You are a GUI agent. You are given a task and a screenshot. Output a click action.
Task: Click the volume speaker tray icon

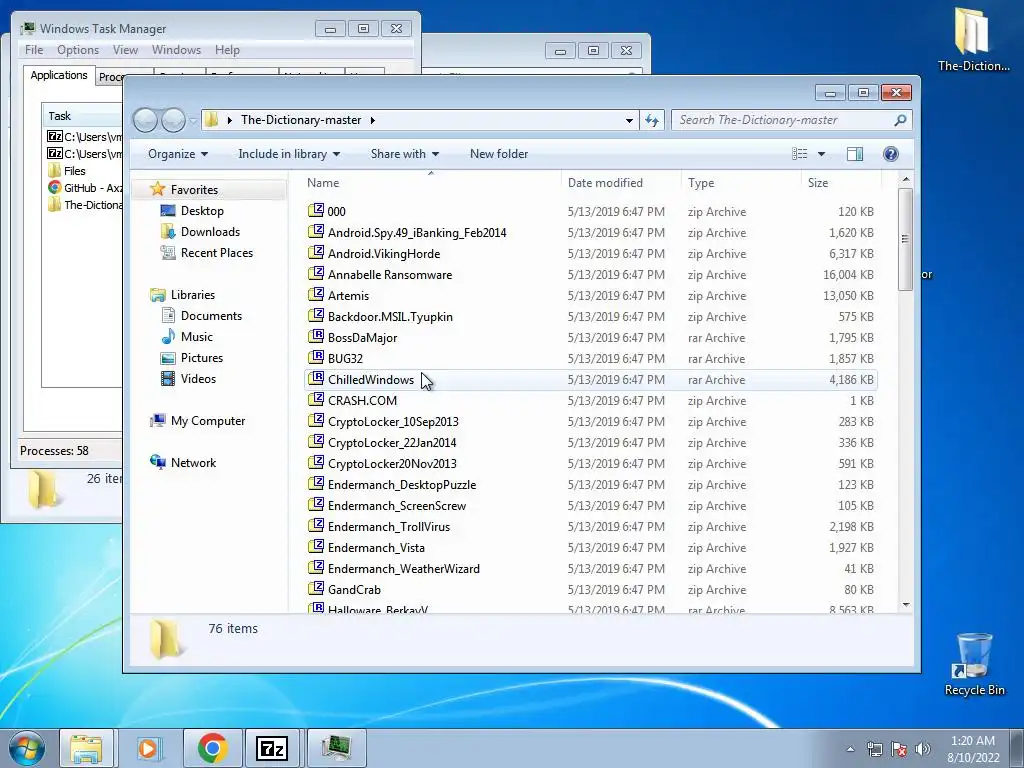click(x=922, y=749)
